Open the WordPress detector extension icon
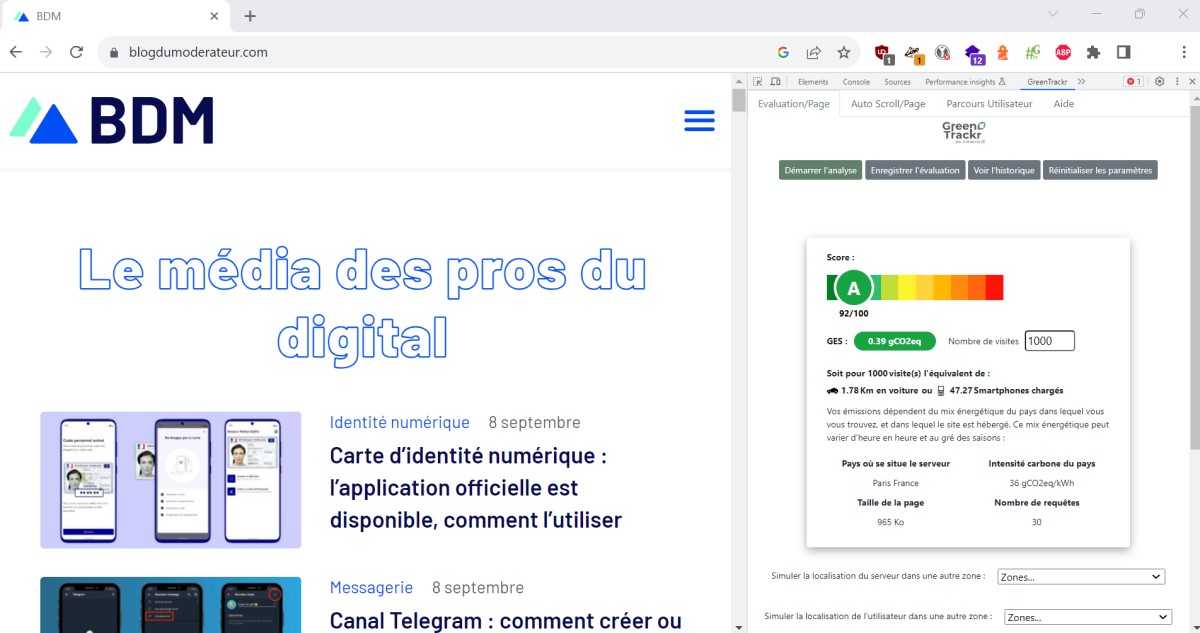 [x=942, y=52]
